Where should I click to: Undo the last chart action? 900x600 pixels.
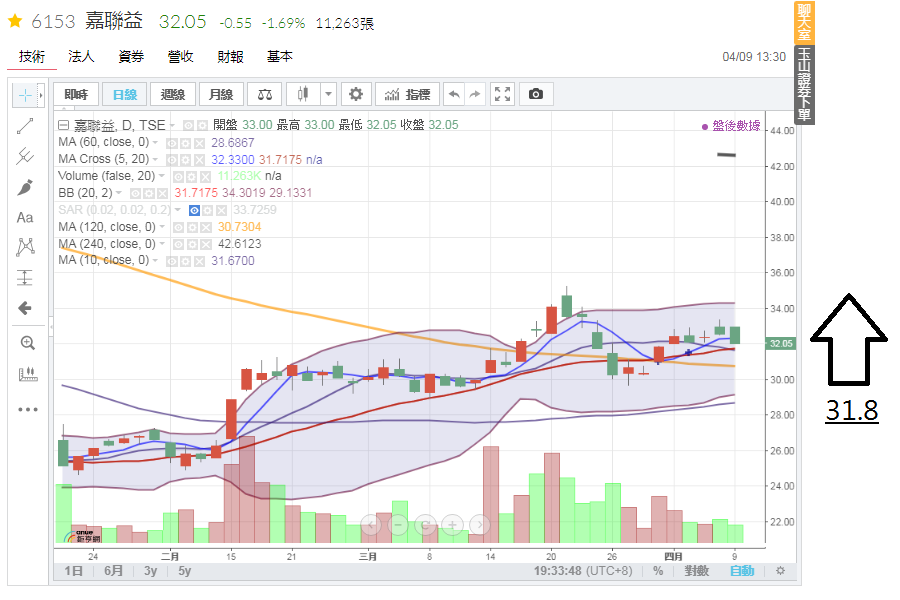[x=454, y=94]
